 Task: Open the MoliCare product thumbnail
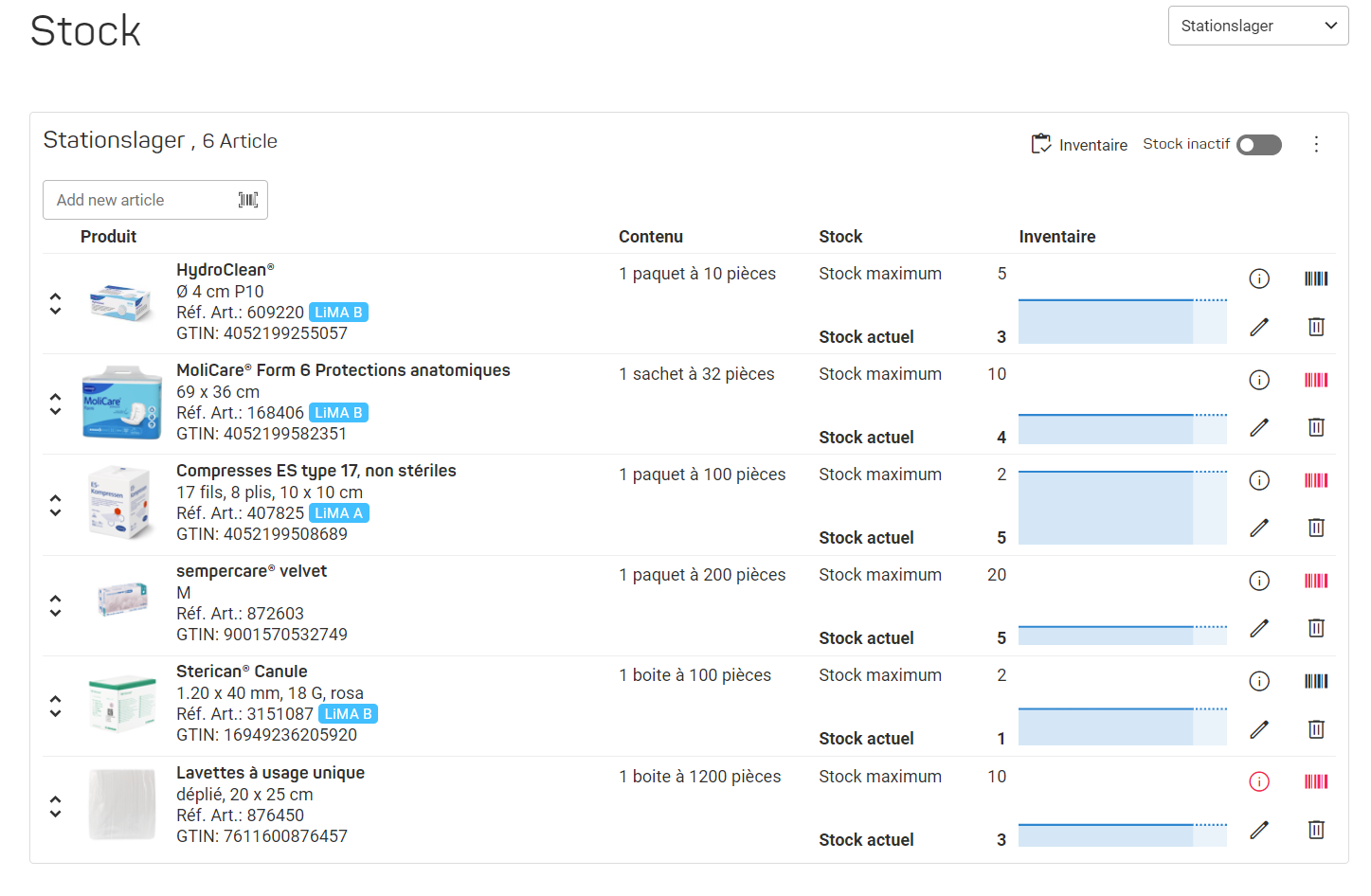coord(121,403)
